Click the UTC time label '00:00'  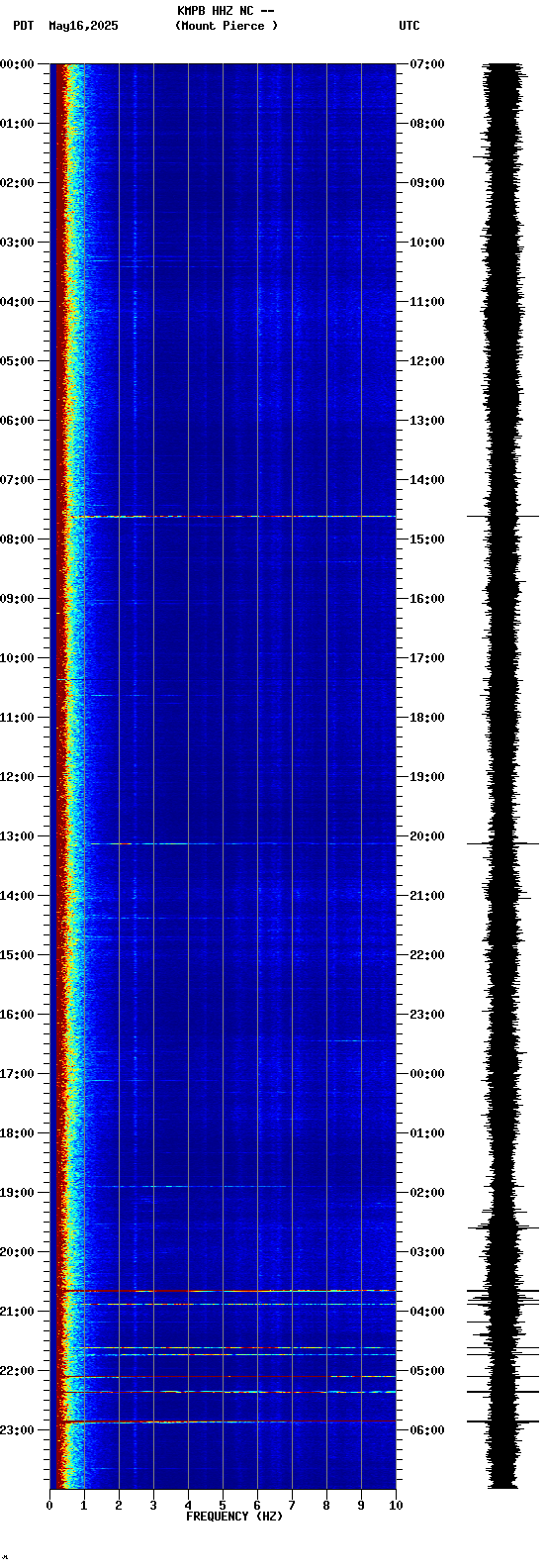[427, 1074]
